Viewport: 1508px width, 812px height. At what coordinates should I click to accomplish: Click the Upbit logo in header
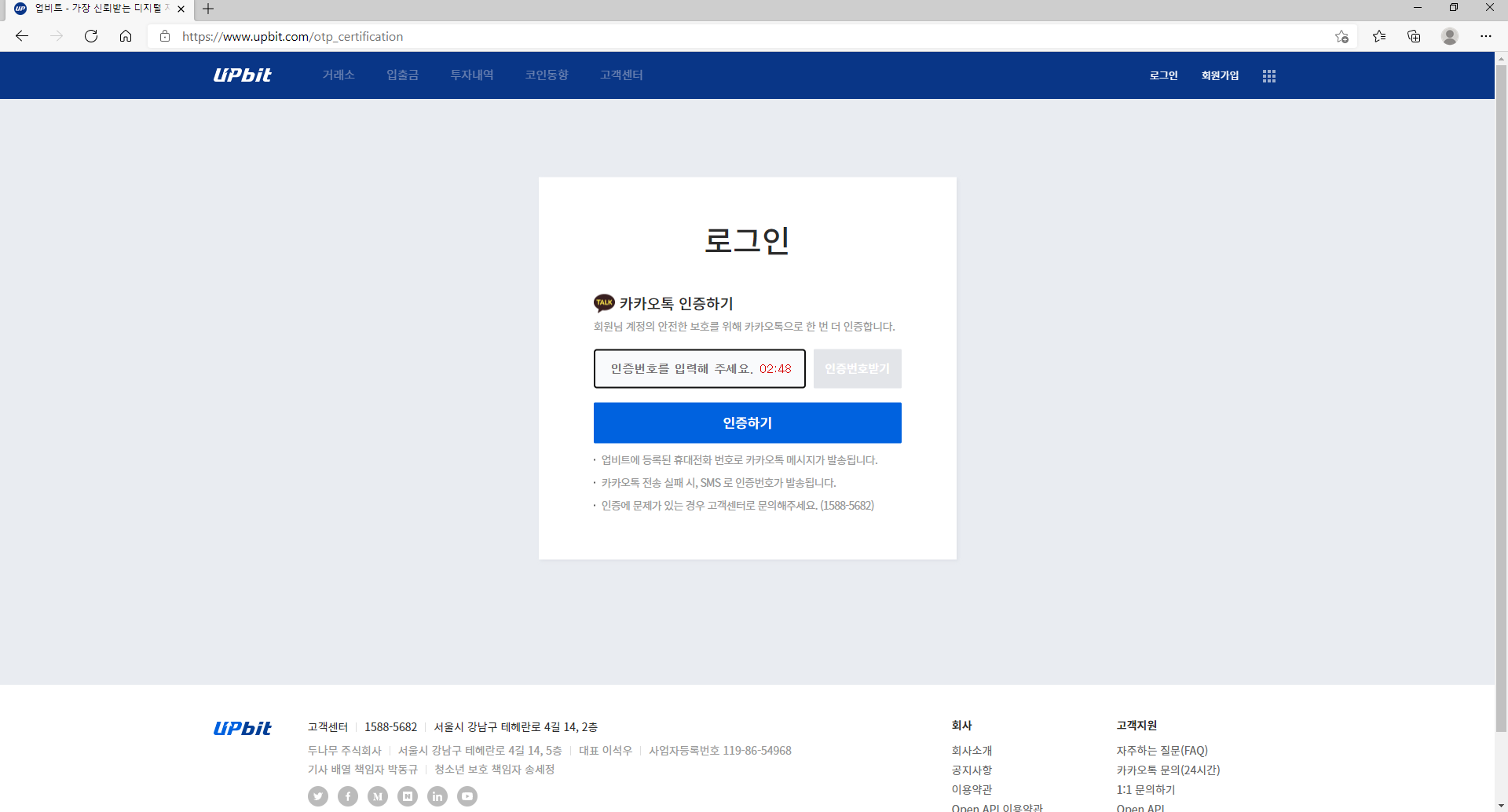[242, 75]
